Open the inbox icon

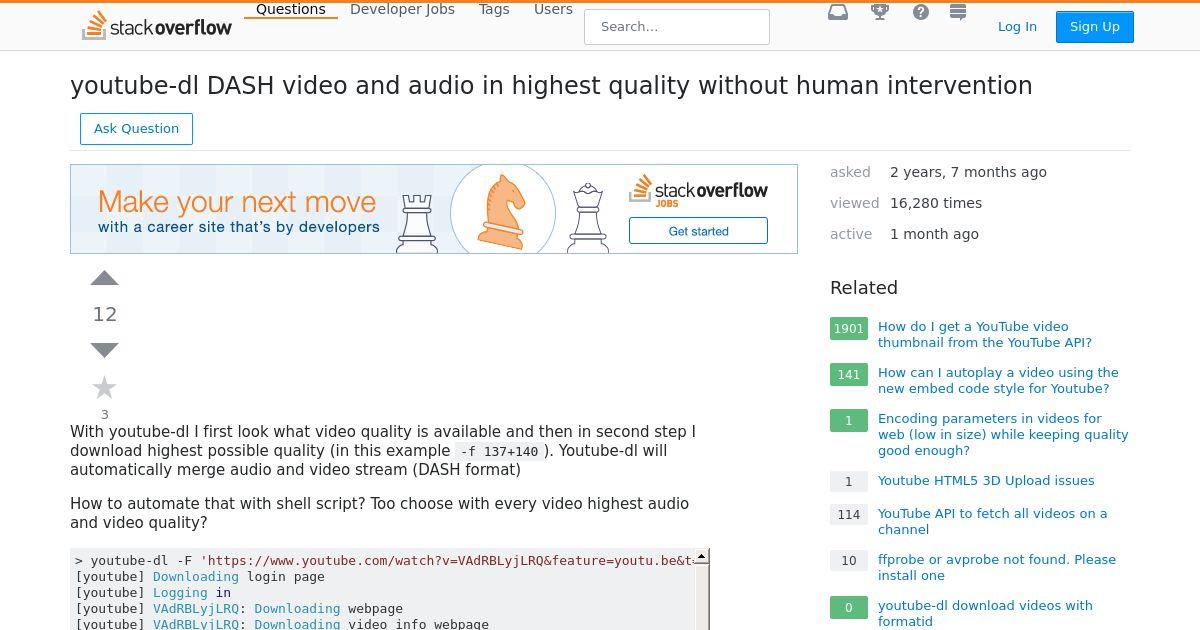click(838, 12)
